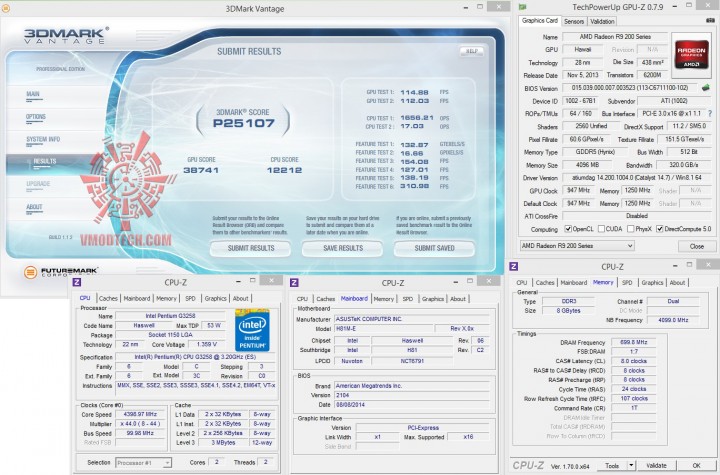Open the Processor #1 selection dropdown
The height and width of the screenshot is (475, 720).
click(144, 463)
